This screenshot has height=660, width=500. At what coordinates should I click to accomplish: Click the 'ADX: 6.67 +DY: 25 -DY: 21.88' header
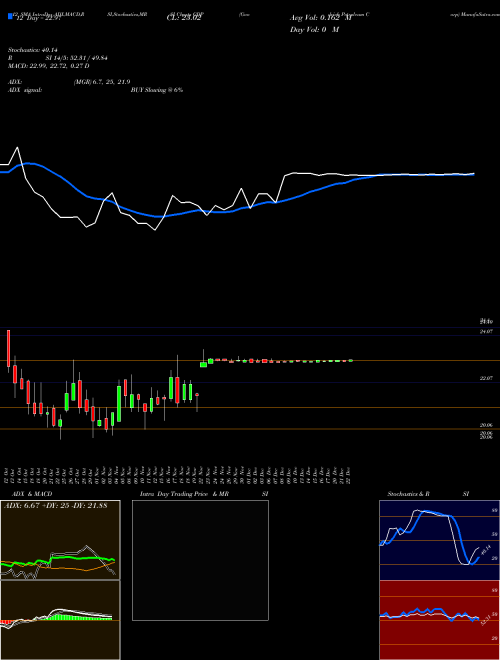[x=56, y=506]
